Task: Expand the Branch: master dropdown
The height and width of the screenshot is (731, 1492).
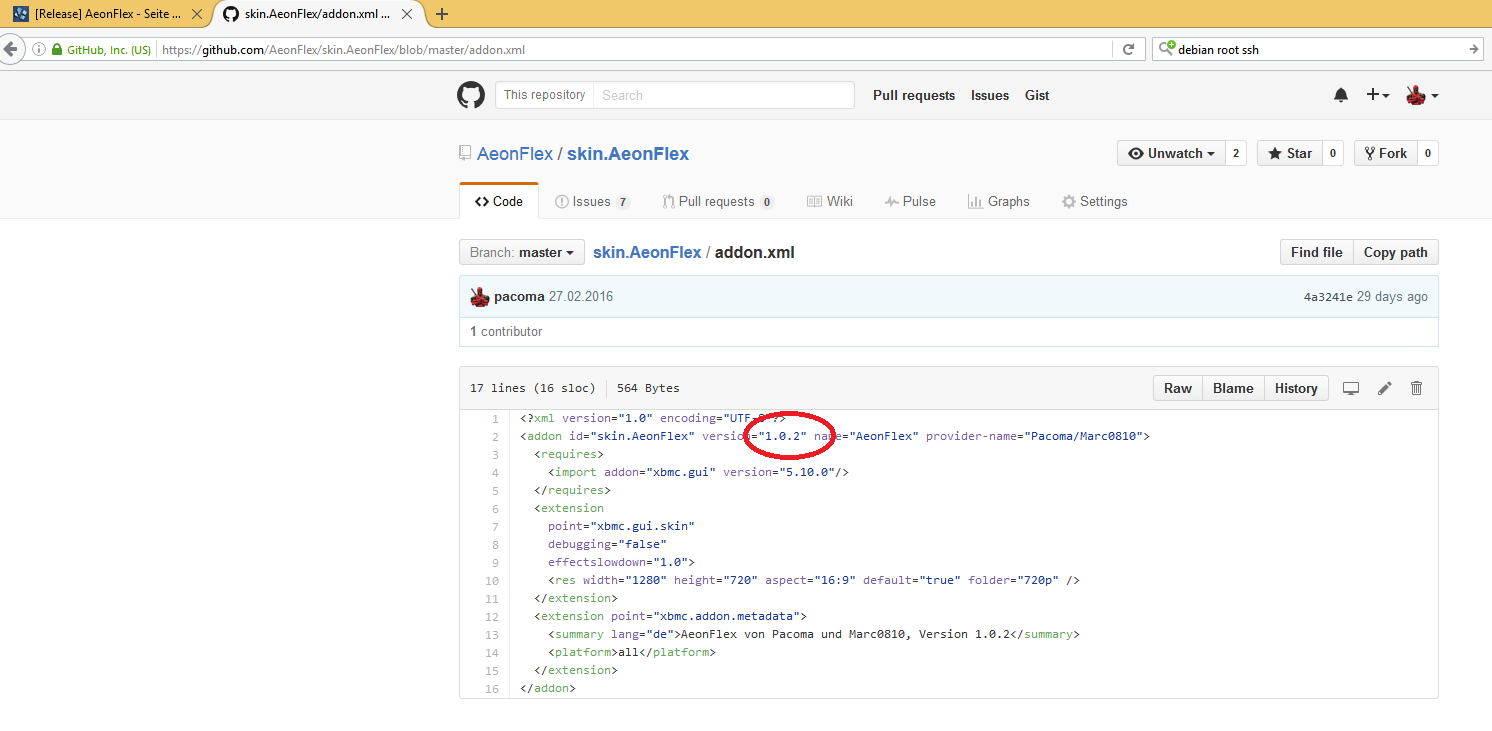Action: coord(521,252)
